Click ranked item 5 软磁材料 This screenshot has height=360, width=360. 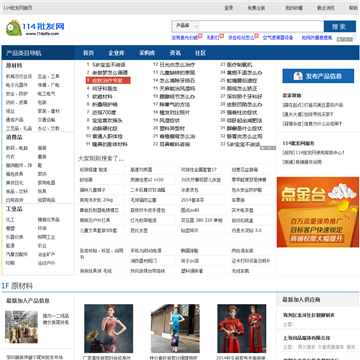click(102, 96)
